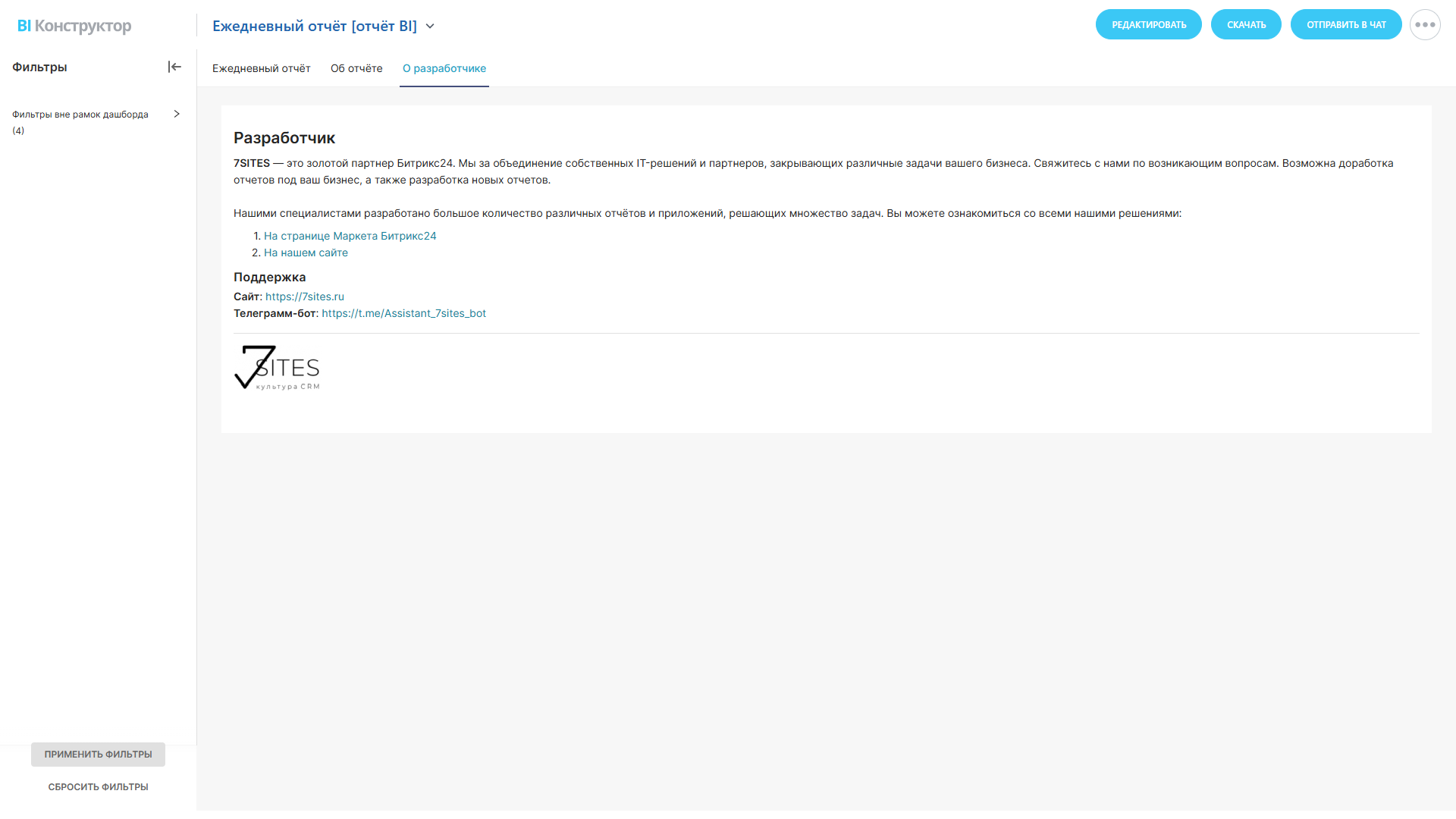
Task: Expand Фильтры вне рамок дашборда section
Action: [177, 114]
